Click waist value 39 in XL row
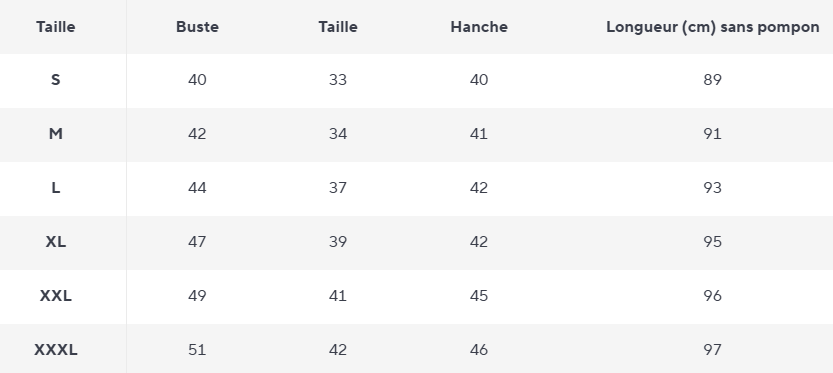833x373 pixels. point(338,242)
